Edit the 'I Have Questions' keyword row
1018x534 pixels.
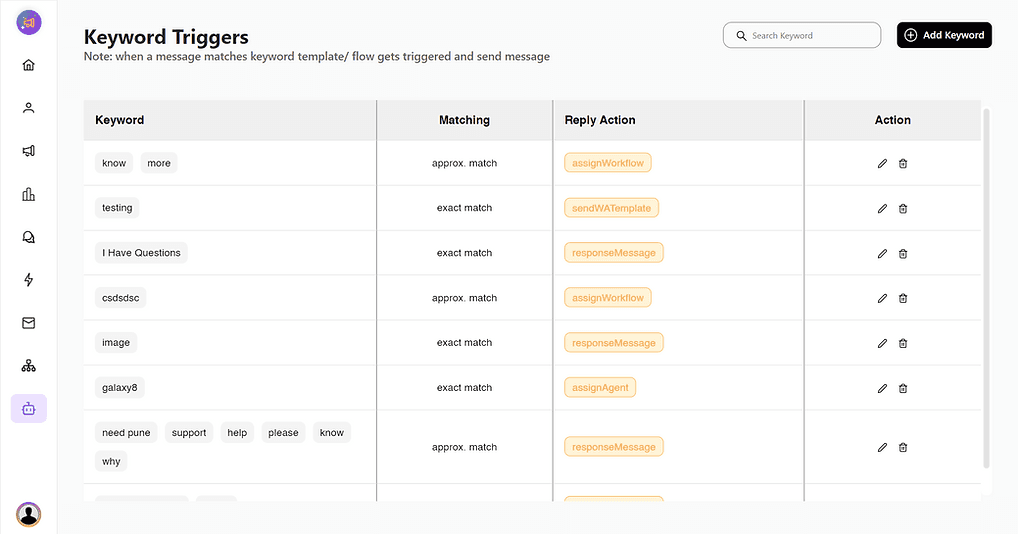coord(882,254)
